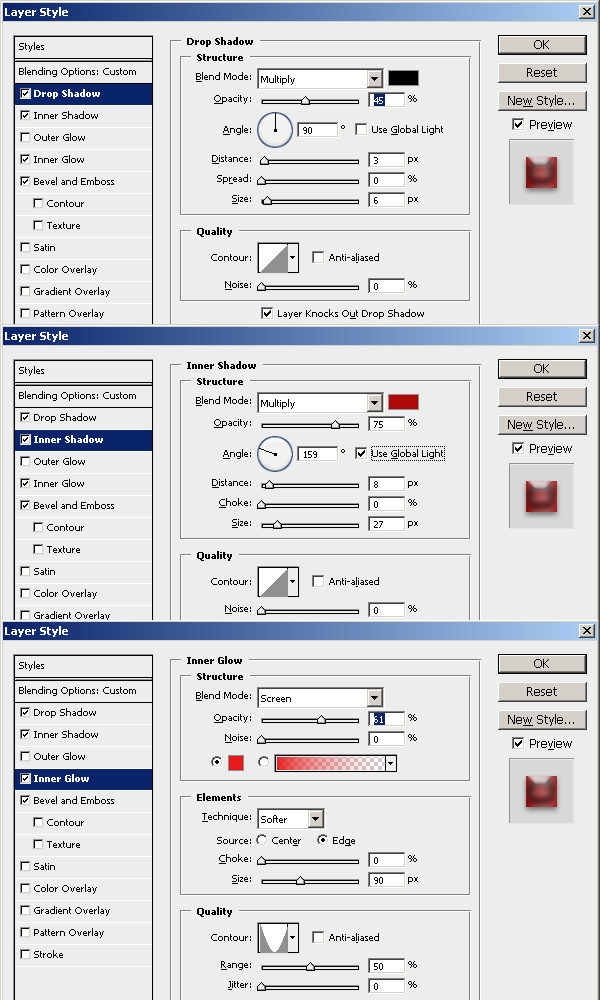Click the black Drop Shadow color swatch

[403, 78]
